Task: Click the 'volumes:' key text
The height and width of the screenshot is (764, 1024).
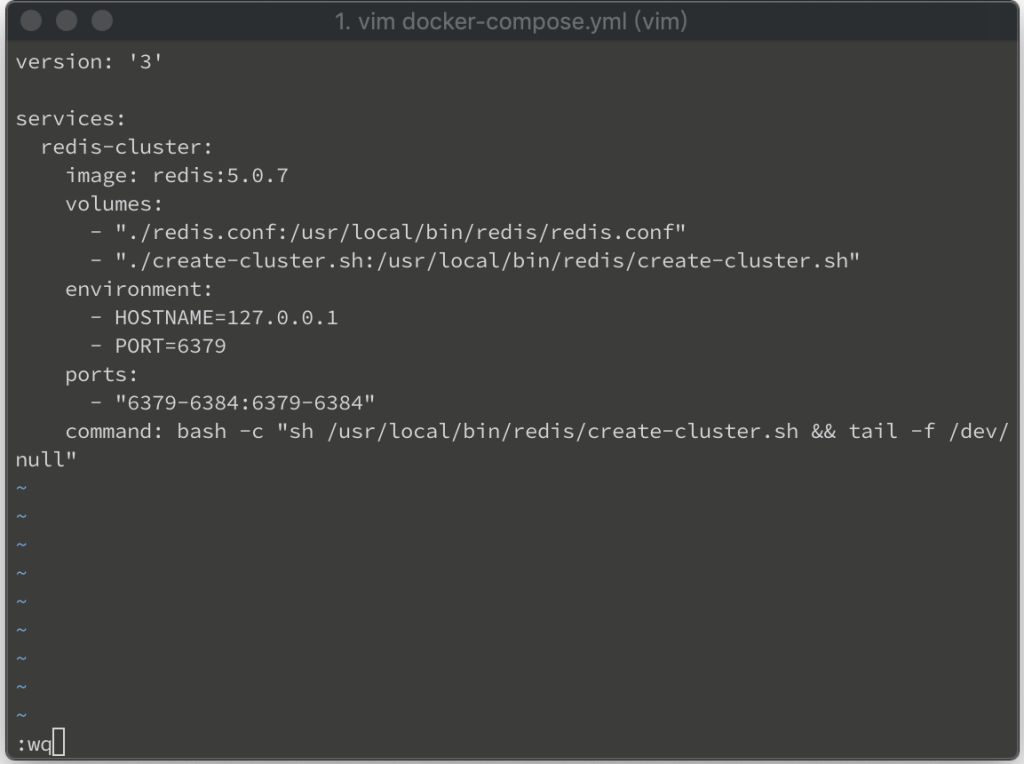Action: coord(113,204)
